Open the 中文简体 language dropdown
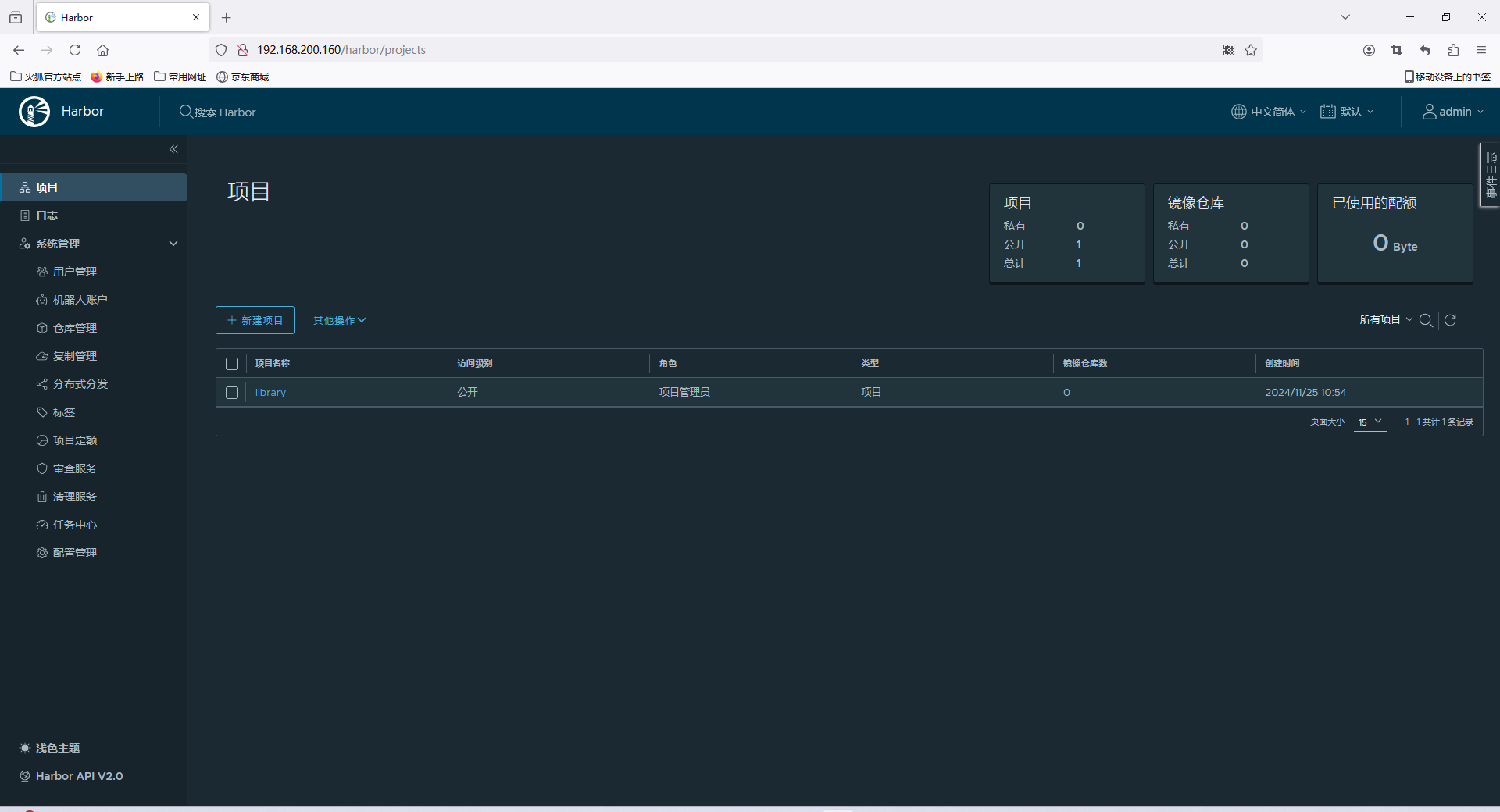 click(1269, 112)
